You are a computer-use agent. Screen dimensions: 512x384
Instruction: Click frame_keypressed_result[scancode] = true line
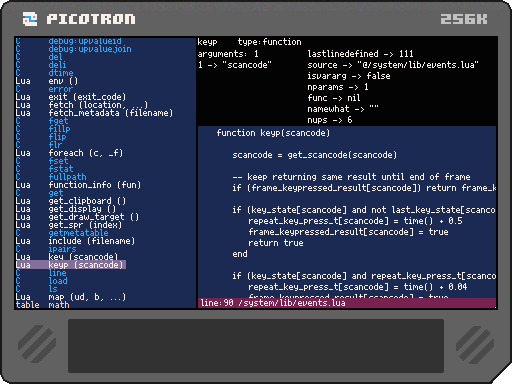(348, 232)
